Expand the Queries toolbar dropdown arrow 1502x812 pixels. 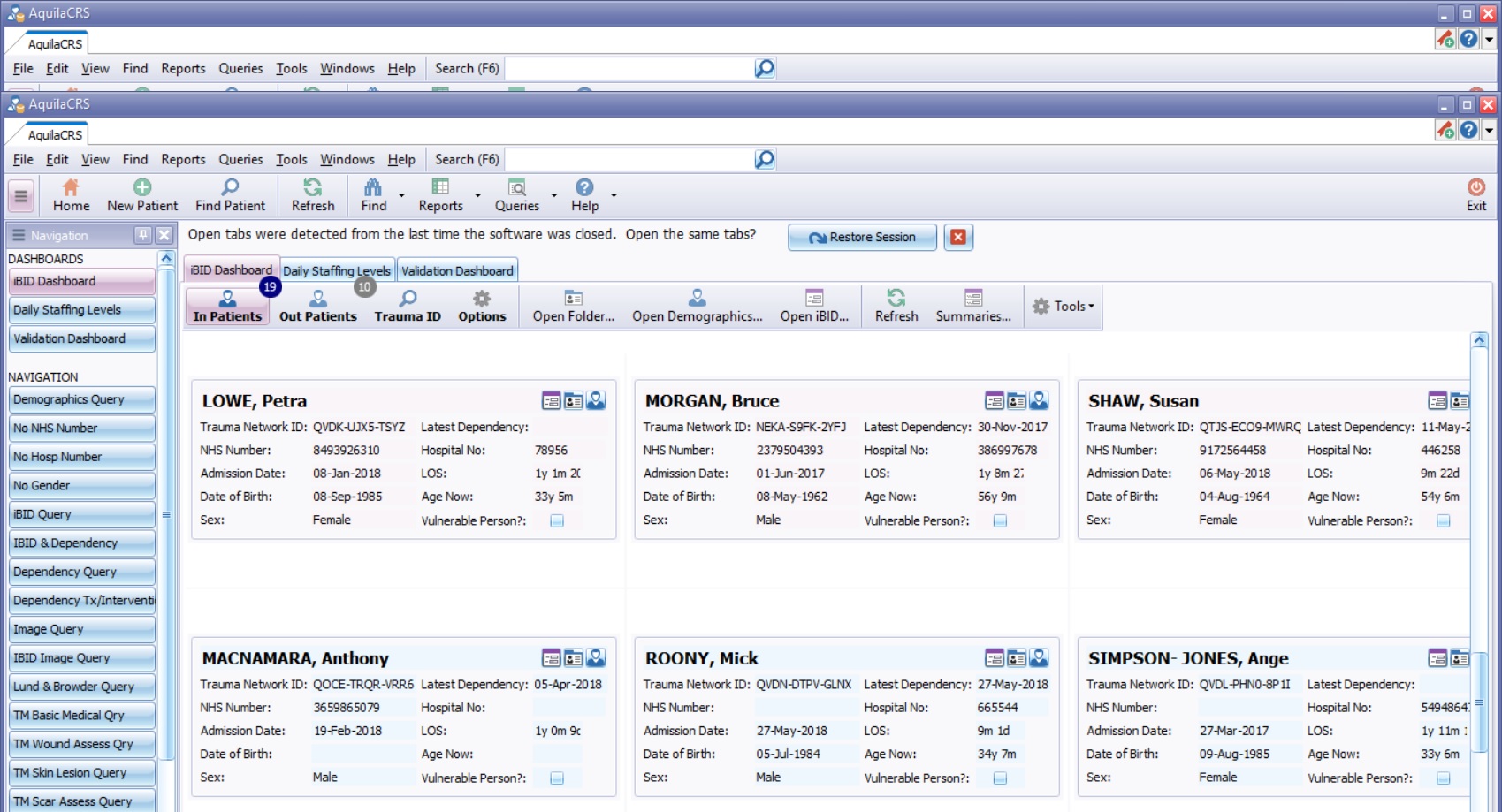click(x=554, y=195)
